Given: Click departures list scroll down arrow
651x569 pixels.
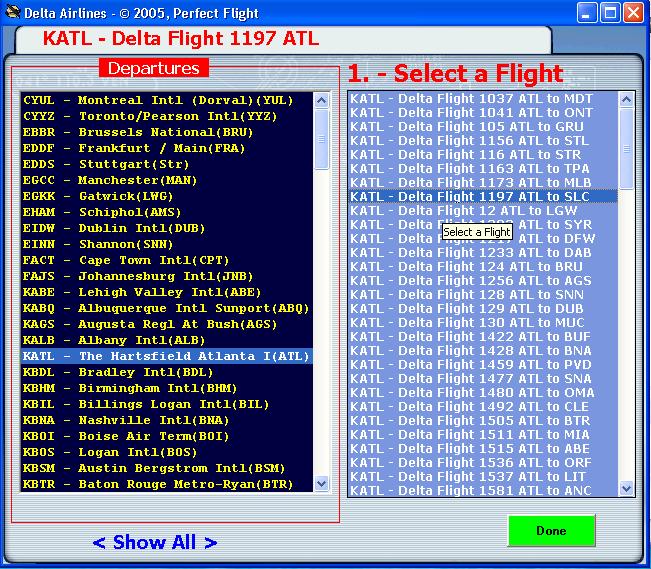Looking at the screenshot, I should pos(322,484).
